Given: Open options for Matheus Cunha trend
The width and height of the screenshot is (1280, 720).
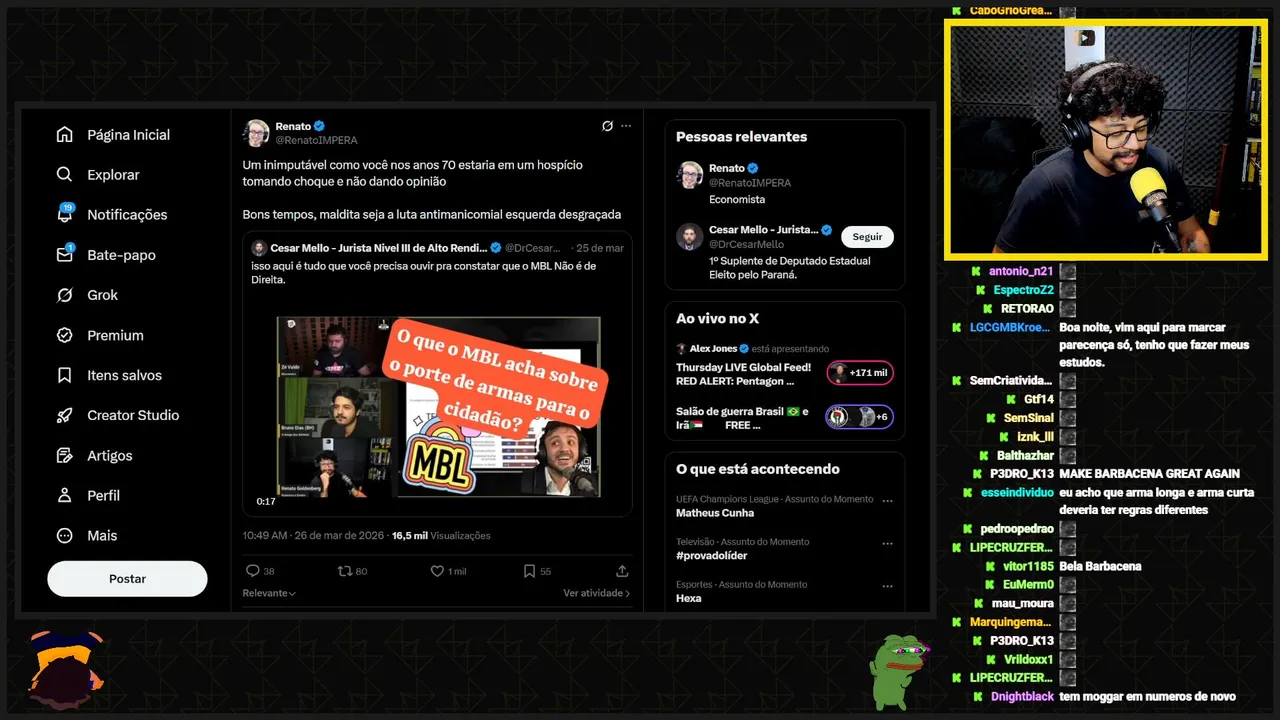Looking at the screenshot, I should [x=887, y=500].
